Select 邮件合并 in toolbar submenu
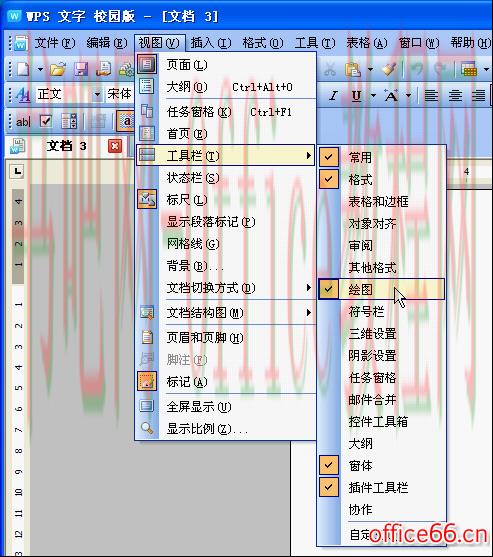The width and height of the screenshot is (493, 557). [x=381, y=399]
